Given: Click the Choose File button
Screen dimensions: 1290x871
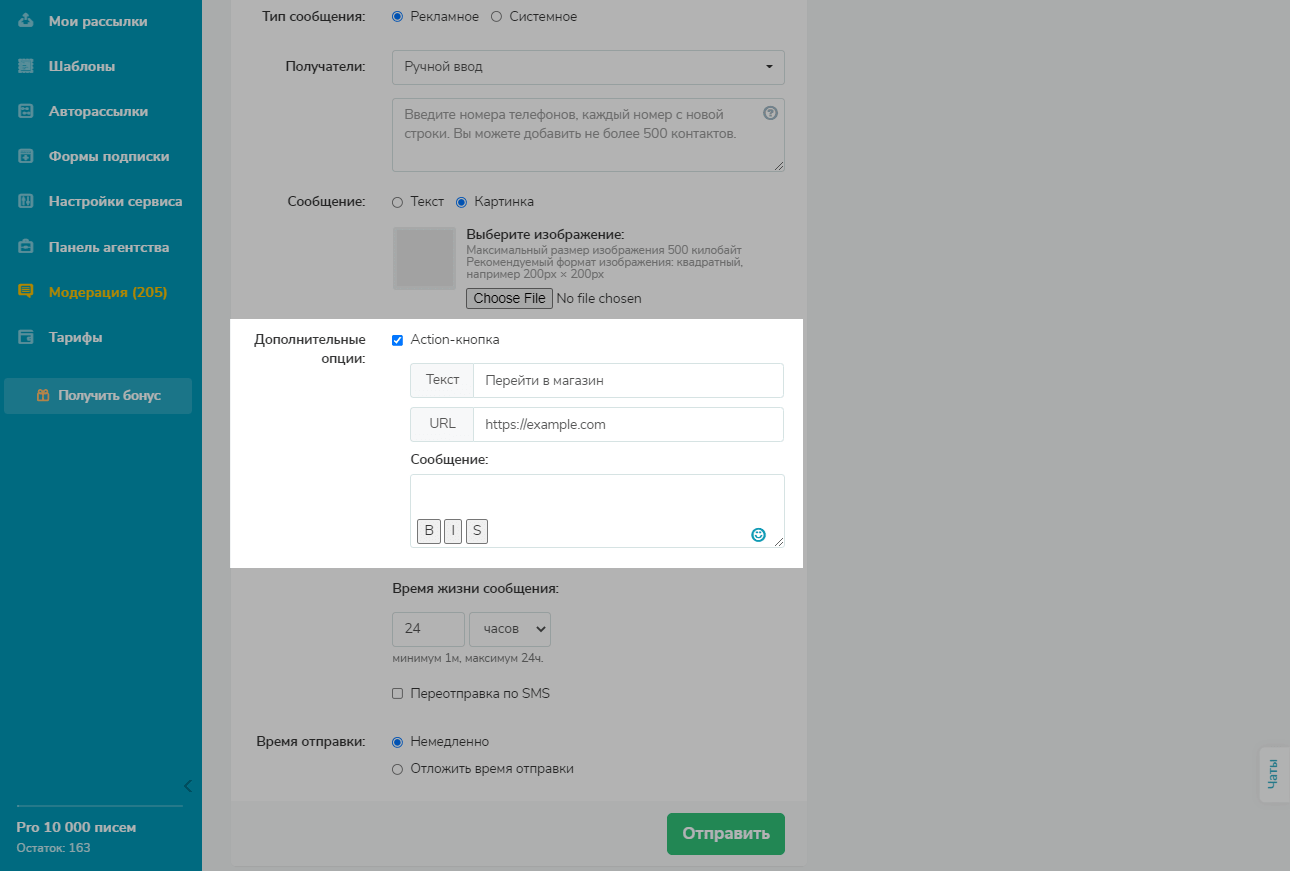Looking at the screenshot, I should 509,298.
